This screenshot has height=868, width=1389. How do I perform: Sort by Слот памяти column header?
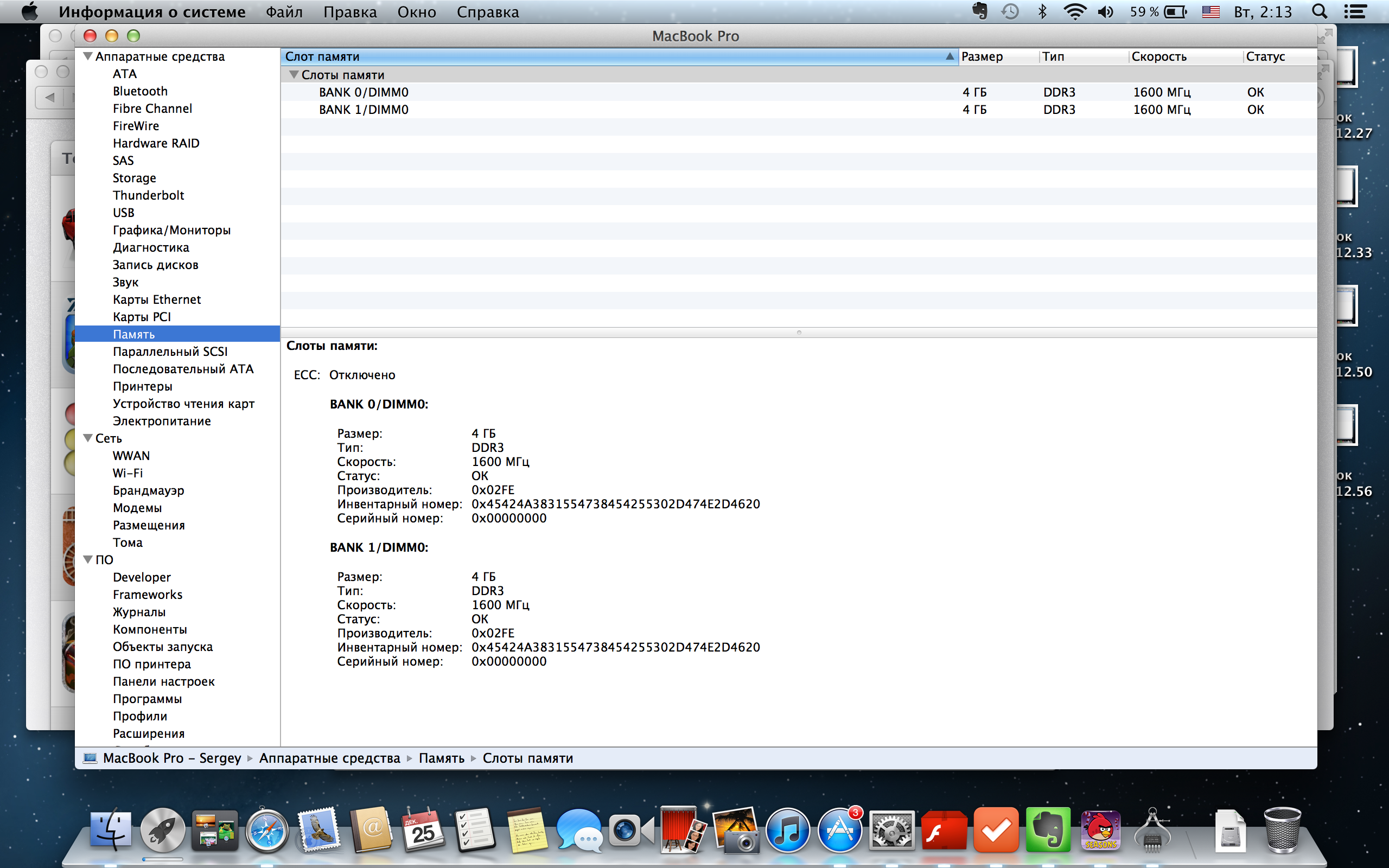(x=619, y=56)
